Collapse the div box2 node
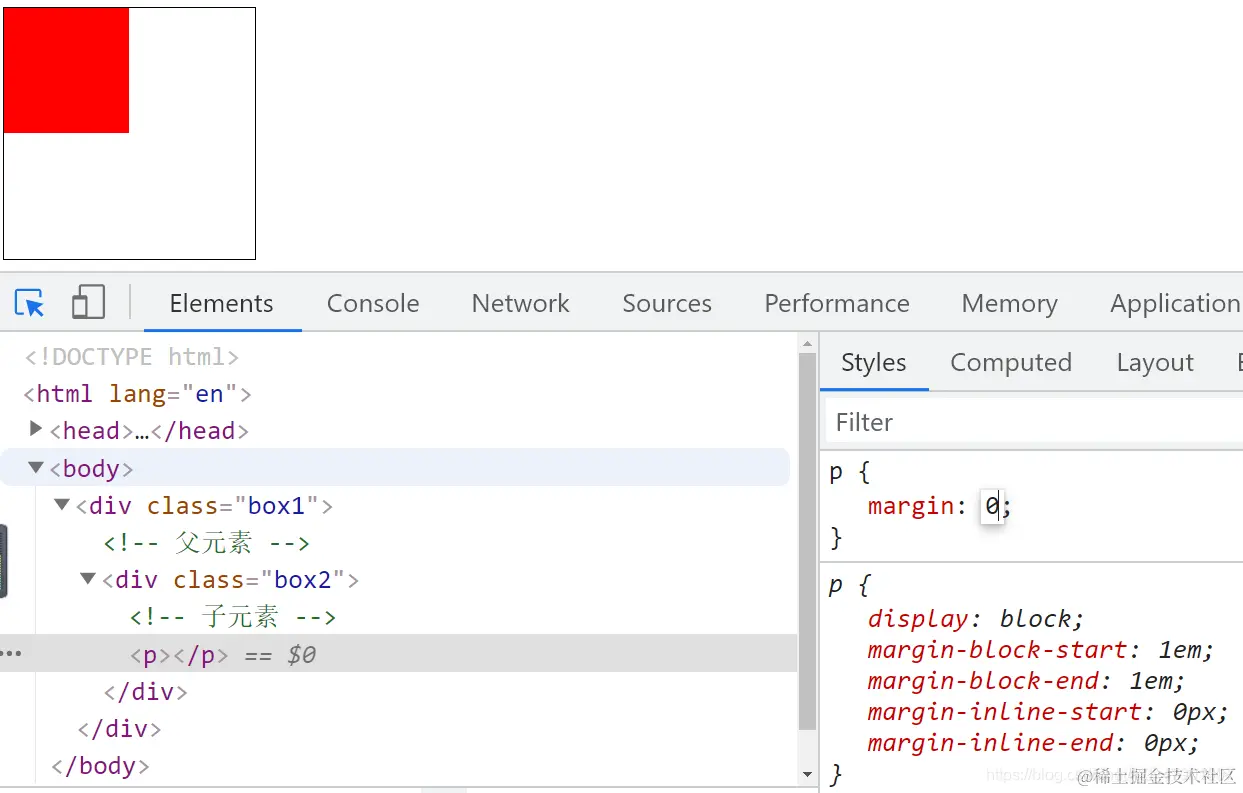Viewport: 1243px width, 793px height. point(88,579)
